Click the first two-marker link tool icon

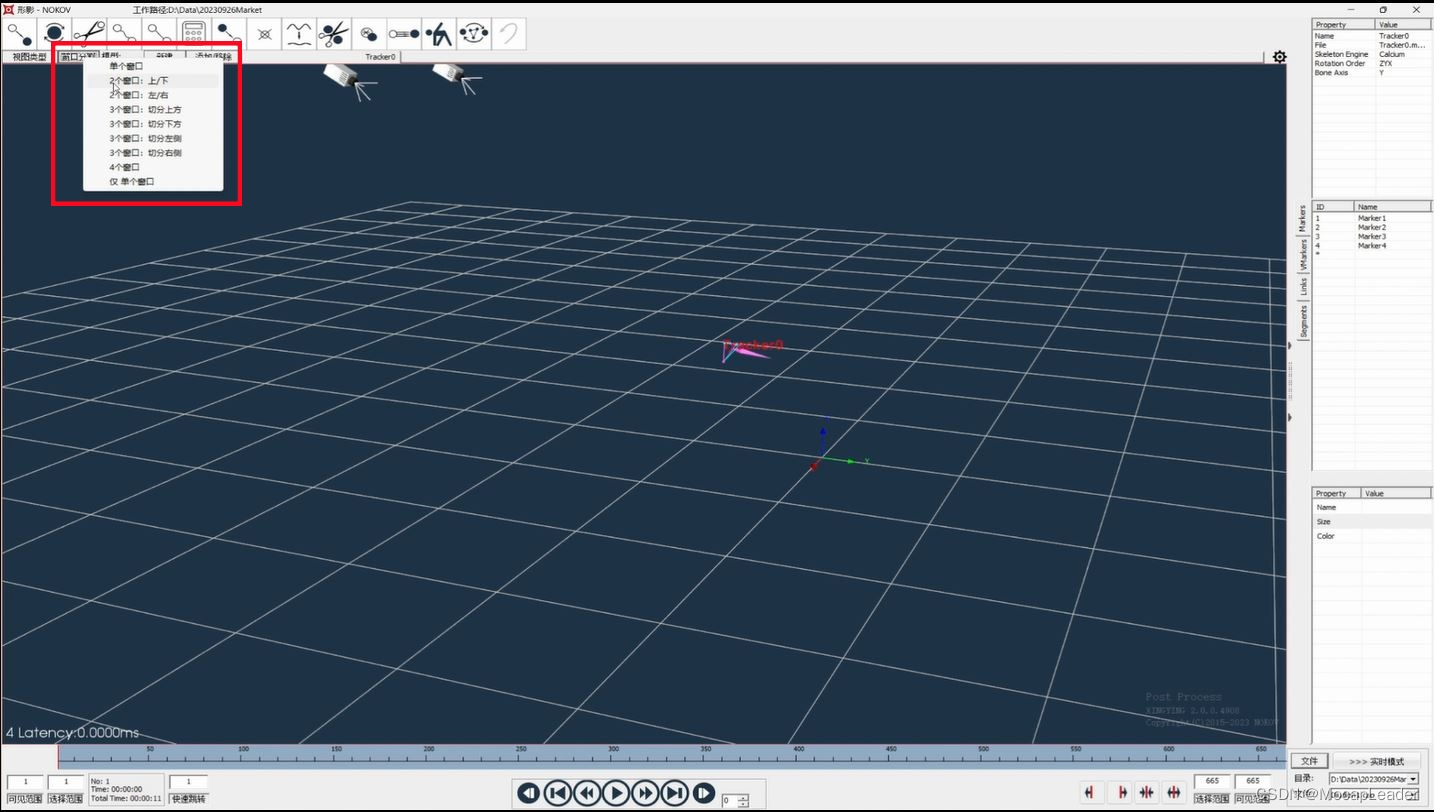pyautogui.click(x=20, y=33)
